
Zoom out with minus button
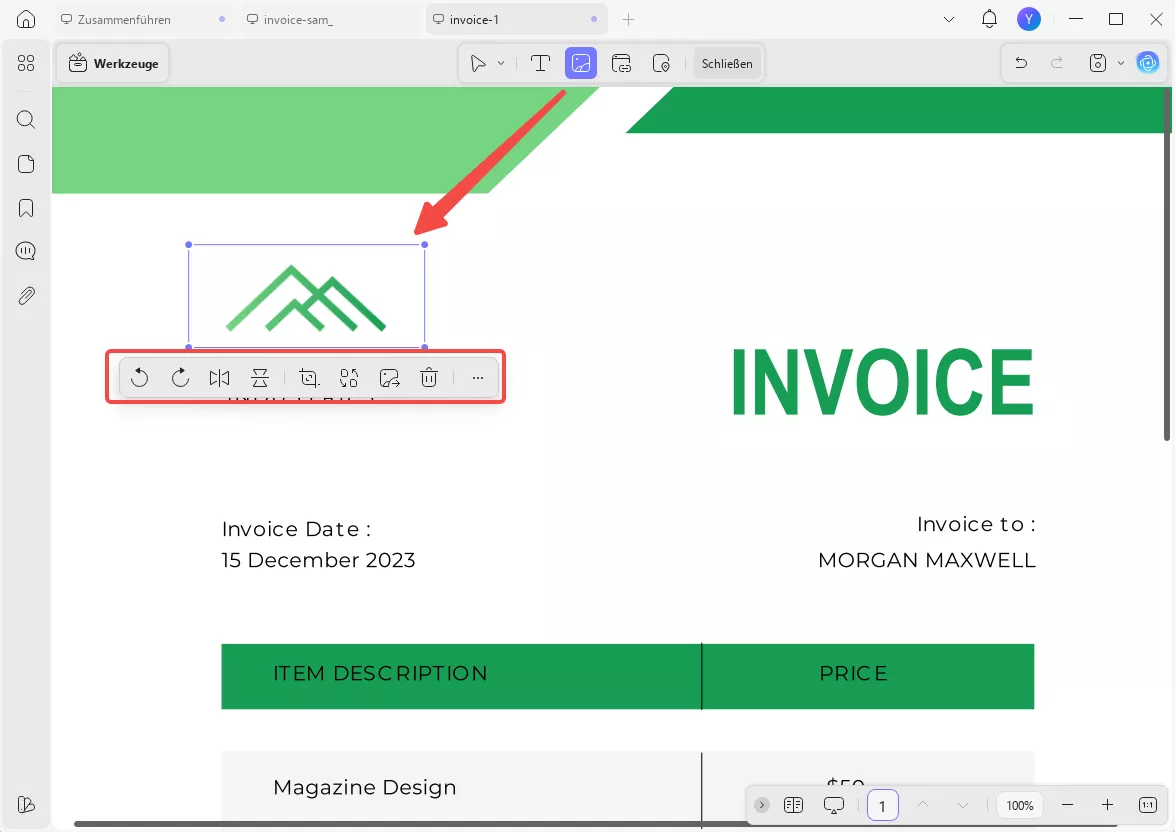1068,805
